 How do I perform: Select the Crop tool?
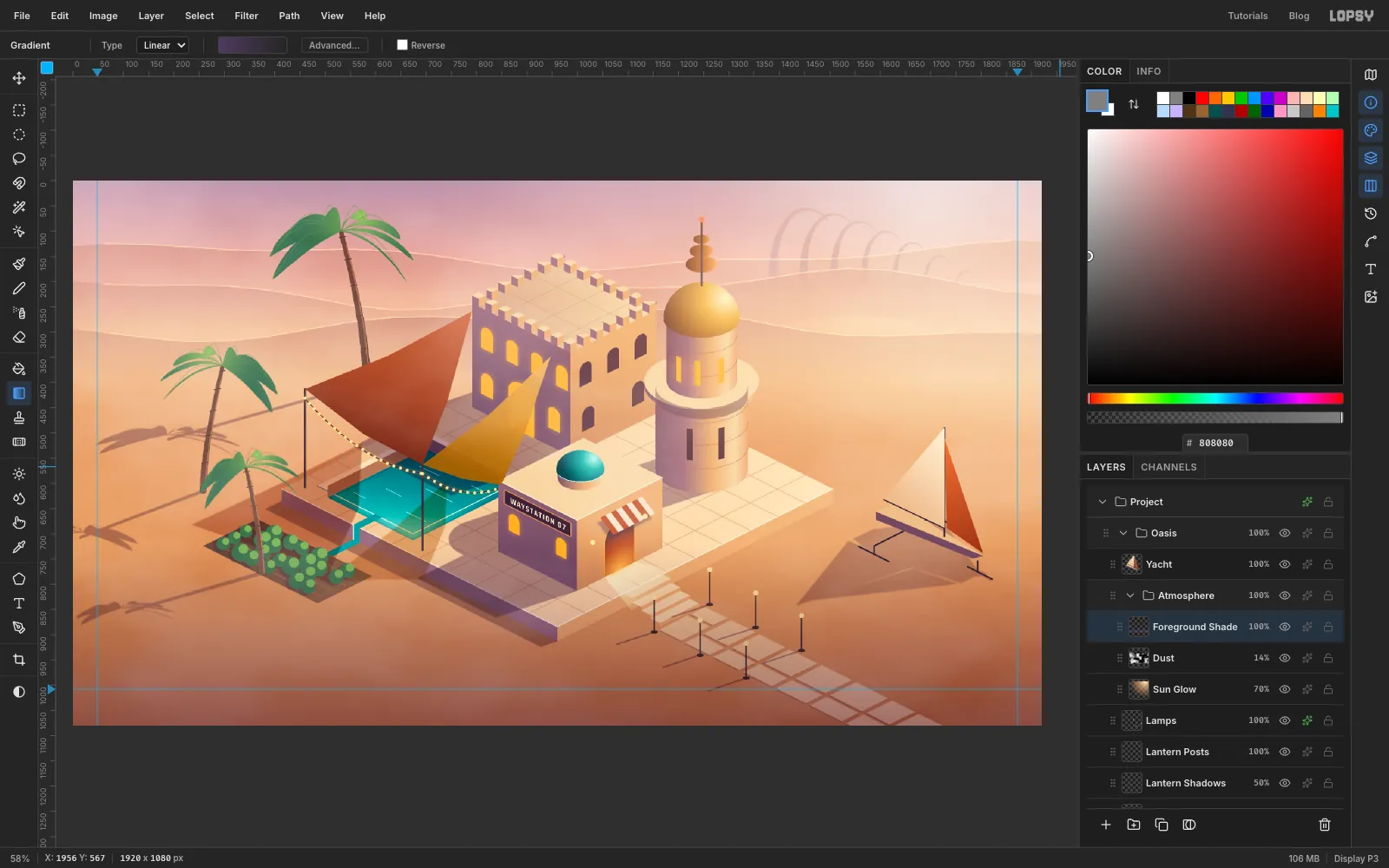pos(19,660)
